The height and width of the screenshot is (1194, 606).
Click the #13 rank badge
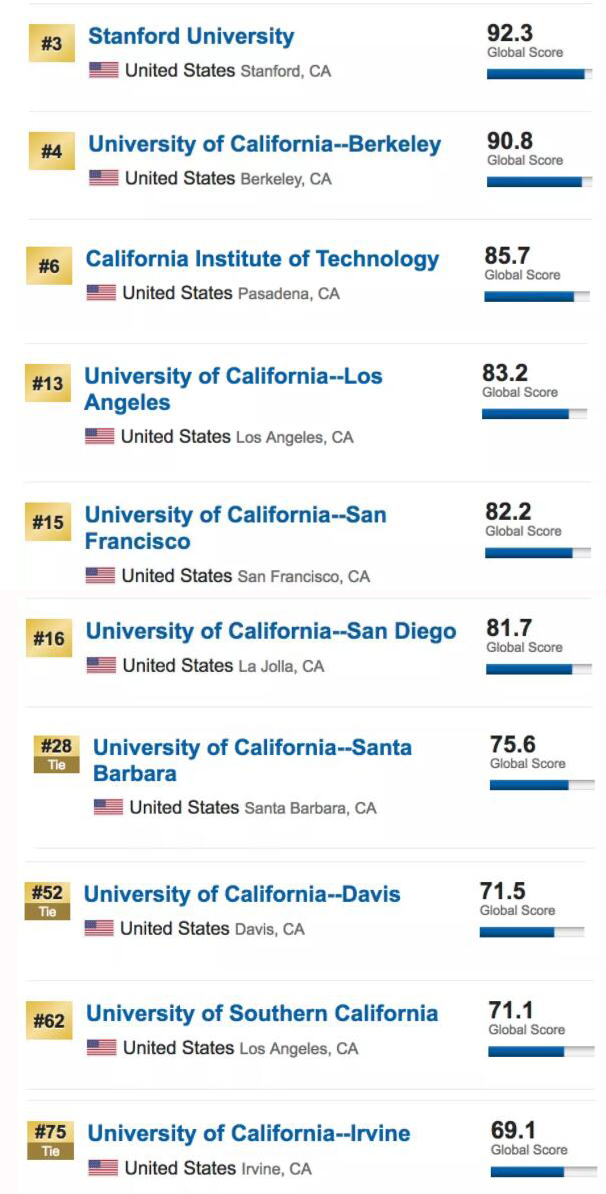(47, 384)
